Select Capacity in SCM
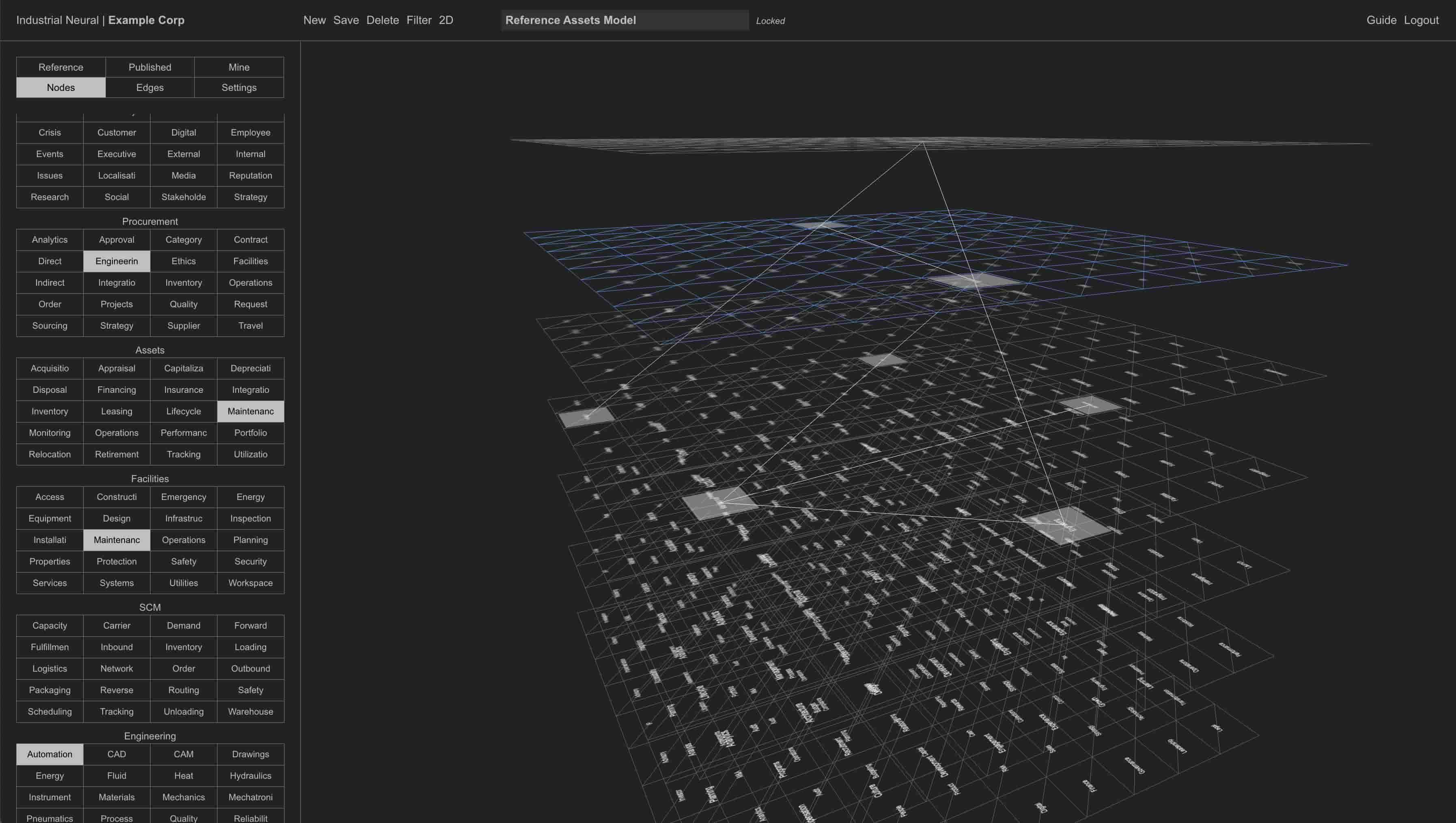This screenshot has width=1456, height=823. point(50,626)
